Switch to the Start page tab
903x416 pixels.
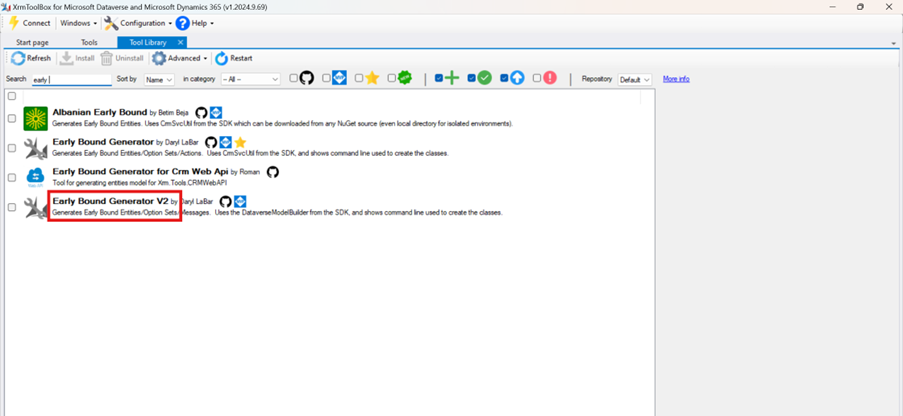pos(32,43)
